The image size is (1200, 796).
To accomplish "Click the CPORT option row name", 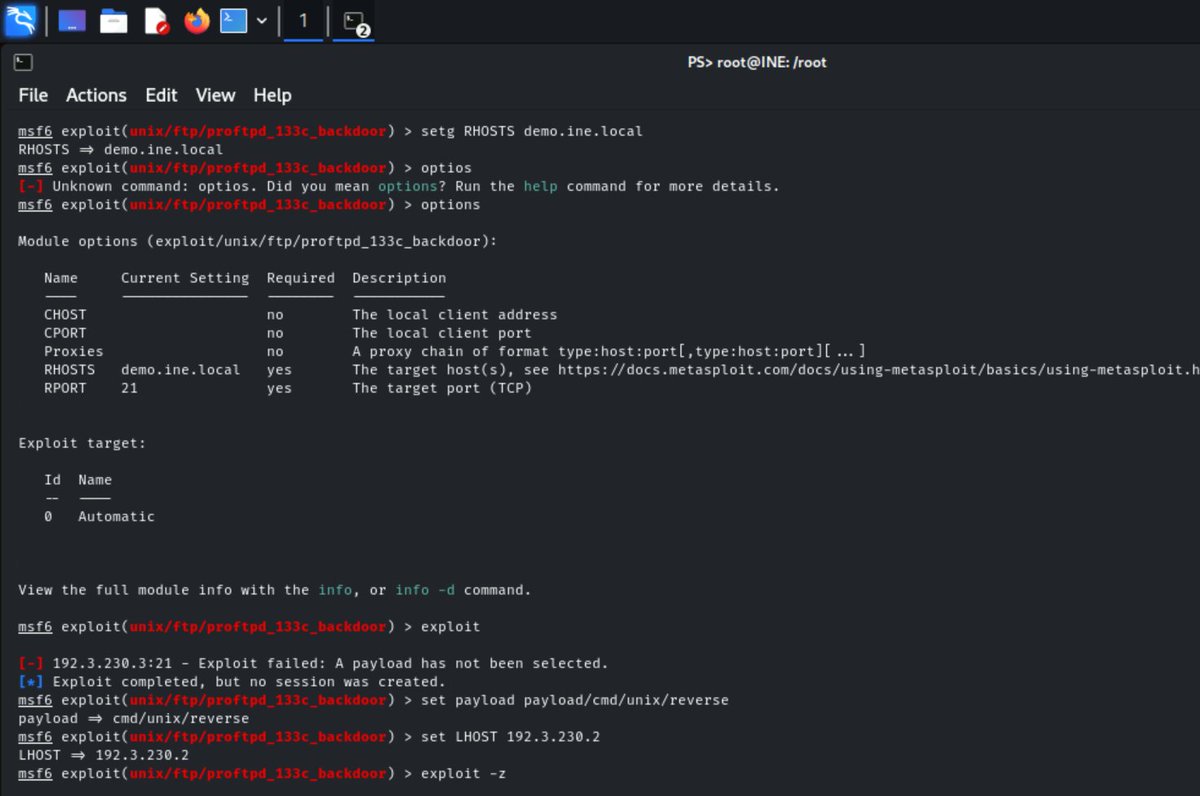I will click(x=65, y=333).
